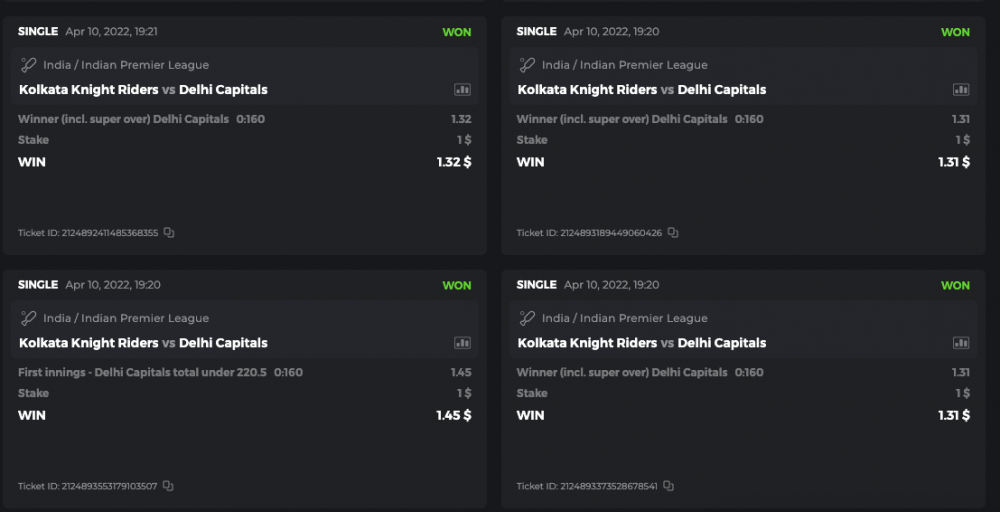Open stats icon on bet with ticket ending 060426
Screen dimensions: 1000x512
(x=961, y=90)
